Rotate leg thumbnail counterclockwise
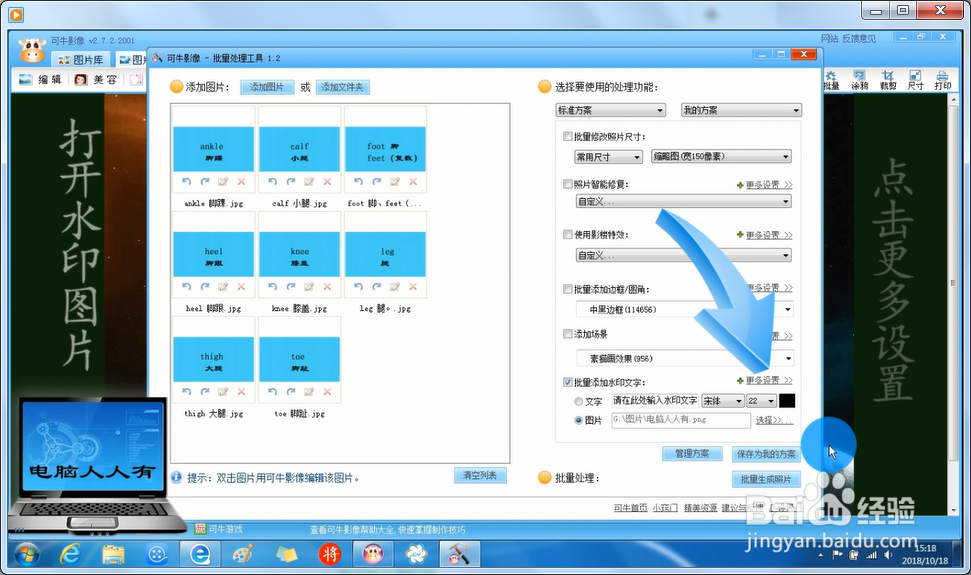 point(359,287)
